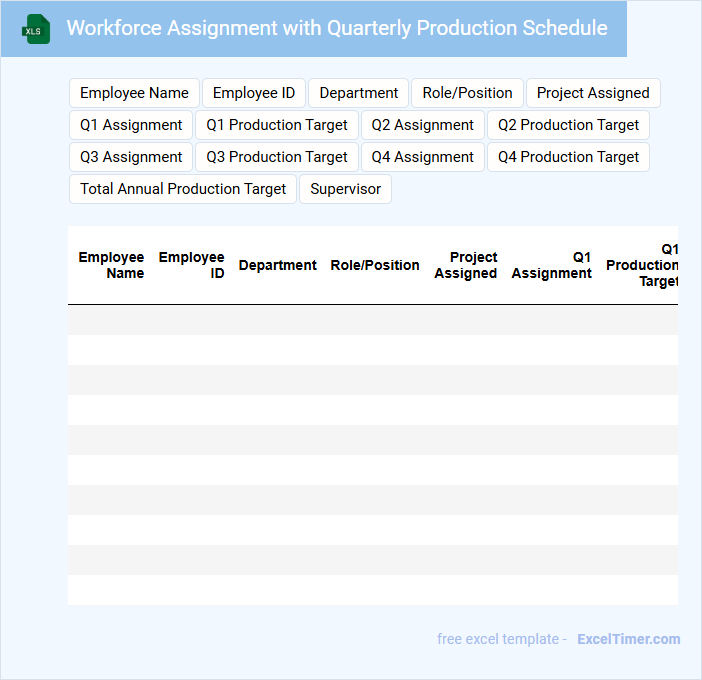702x680 pixels.
Task: Click Total Annual Production Target tag
Action: [x=183, y=189]
